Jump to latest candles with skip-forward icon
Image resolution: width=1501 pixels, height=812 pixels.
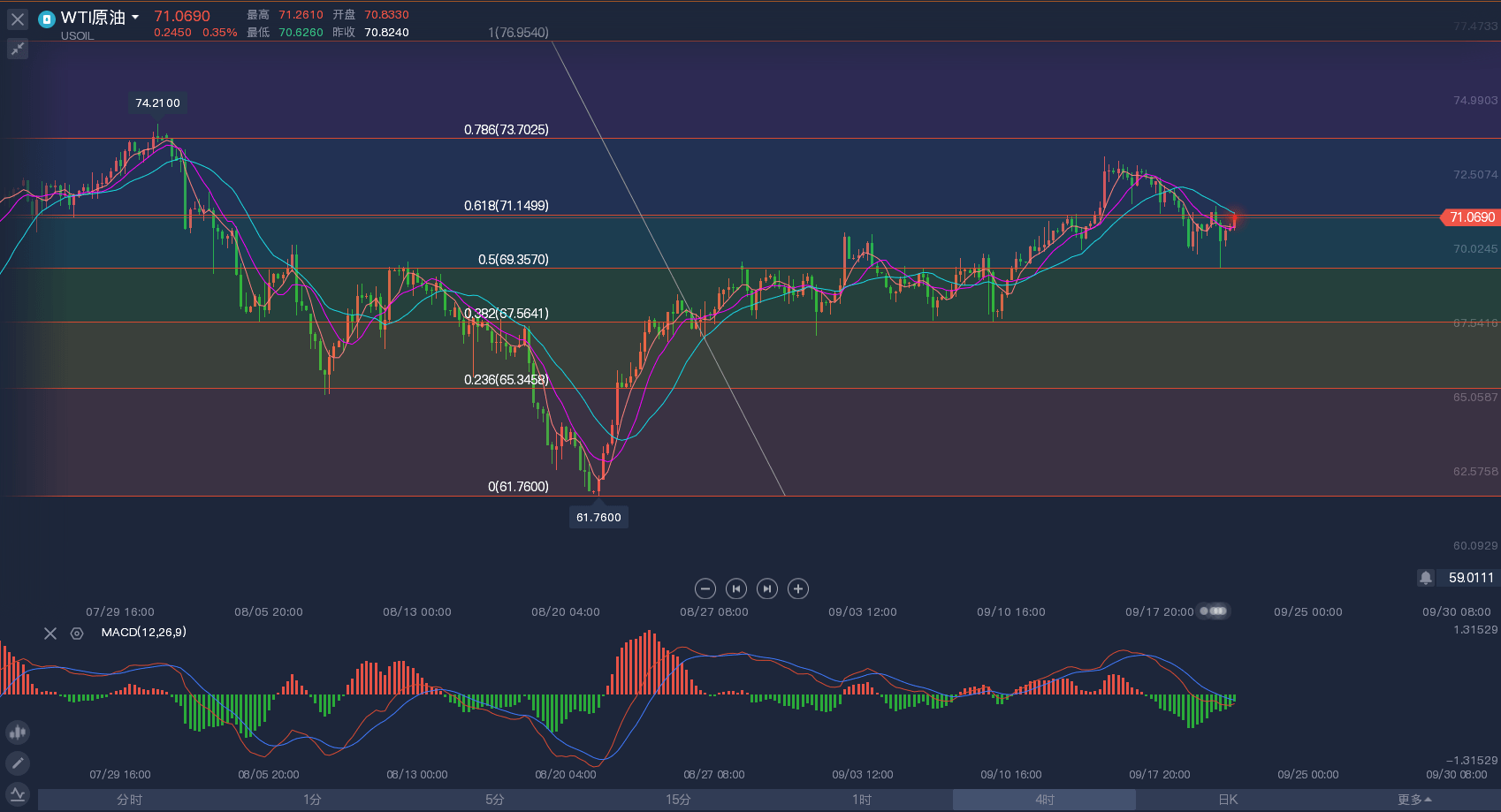coord(767,588)
